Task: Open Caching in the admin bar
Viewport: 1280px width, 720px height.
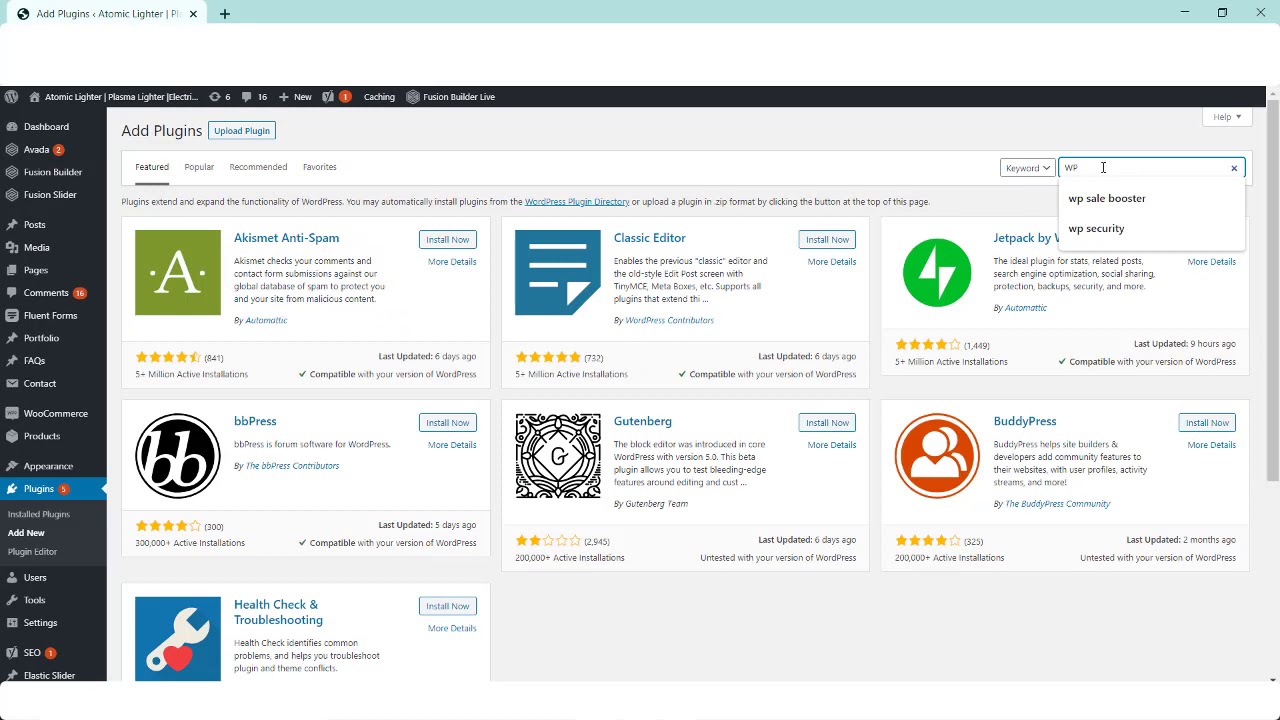Action: (x=379, y=97)
